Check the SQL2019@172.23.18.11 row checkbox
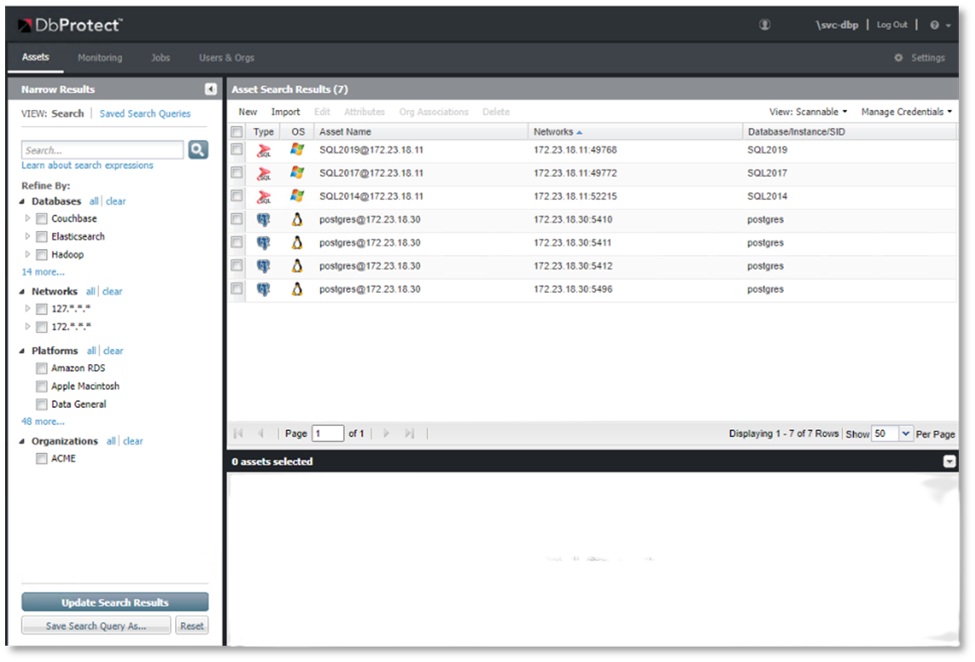The image size is (975, 662). coord(237,149)
